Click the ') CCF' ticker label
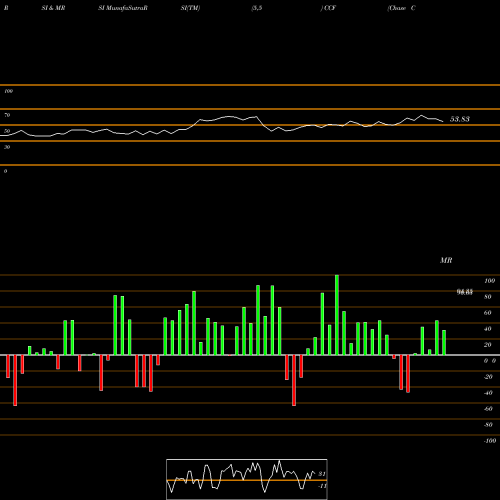This screenshot has height=500, width=500. [x=328, y=8]
